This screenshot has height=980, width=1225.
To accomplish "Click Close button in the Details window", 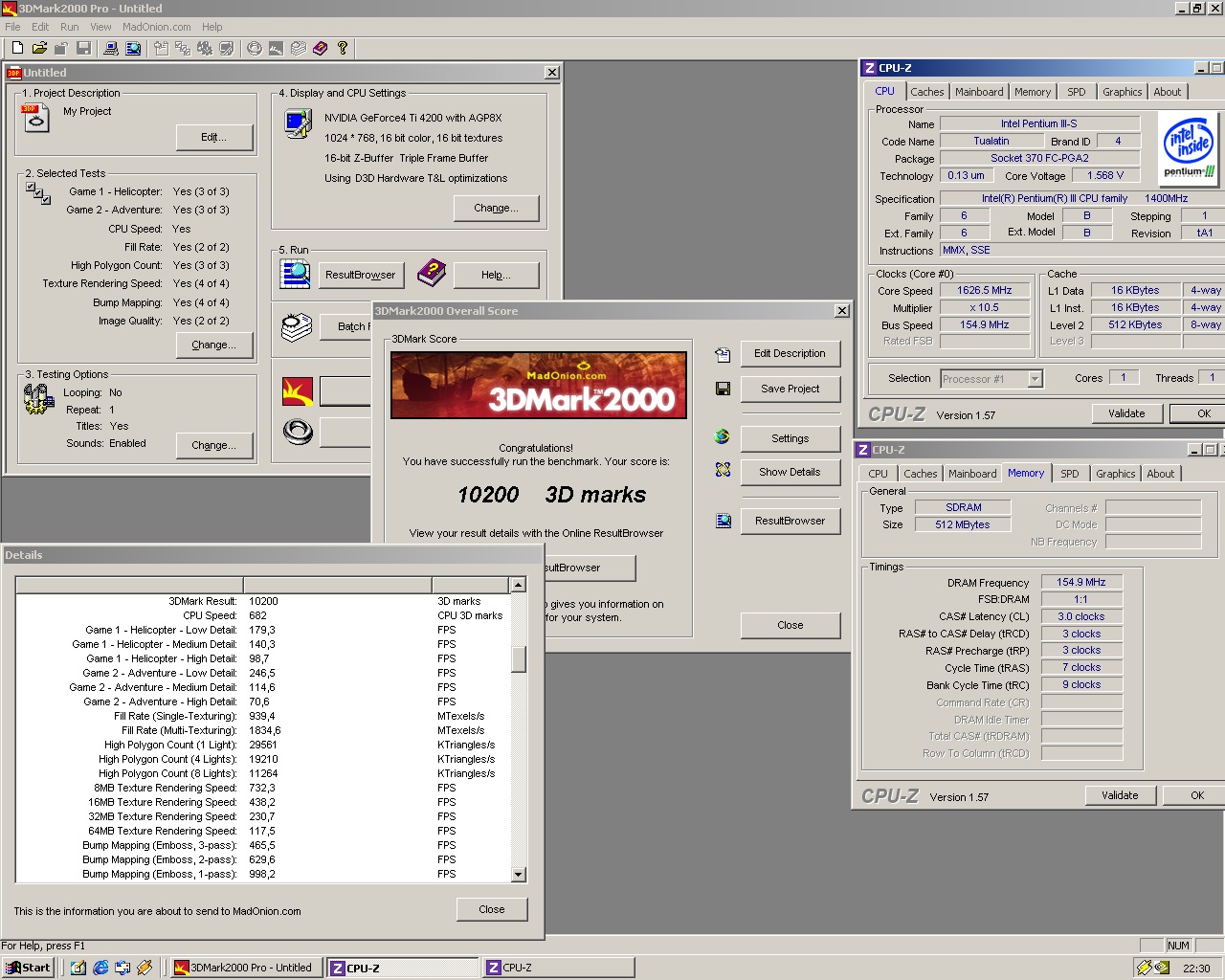I will point(491,909).
